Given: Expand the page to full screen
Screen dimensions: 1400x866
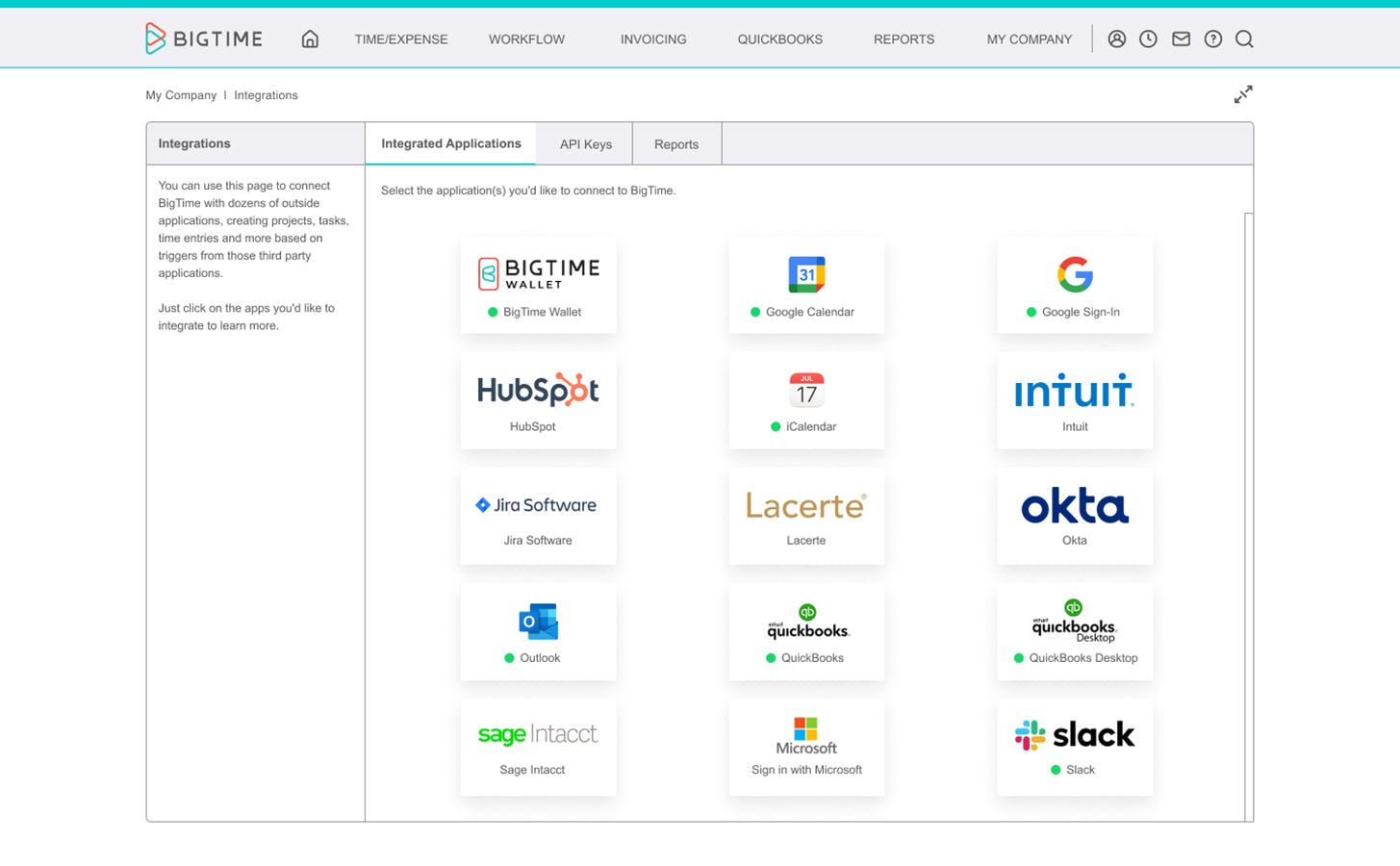Looking at the screenshot, I should point(1243,94).
